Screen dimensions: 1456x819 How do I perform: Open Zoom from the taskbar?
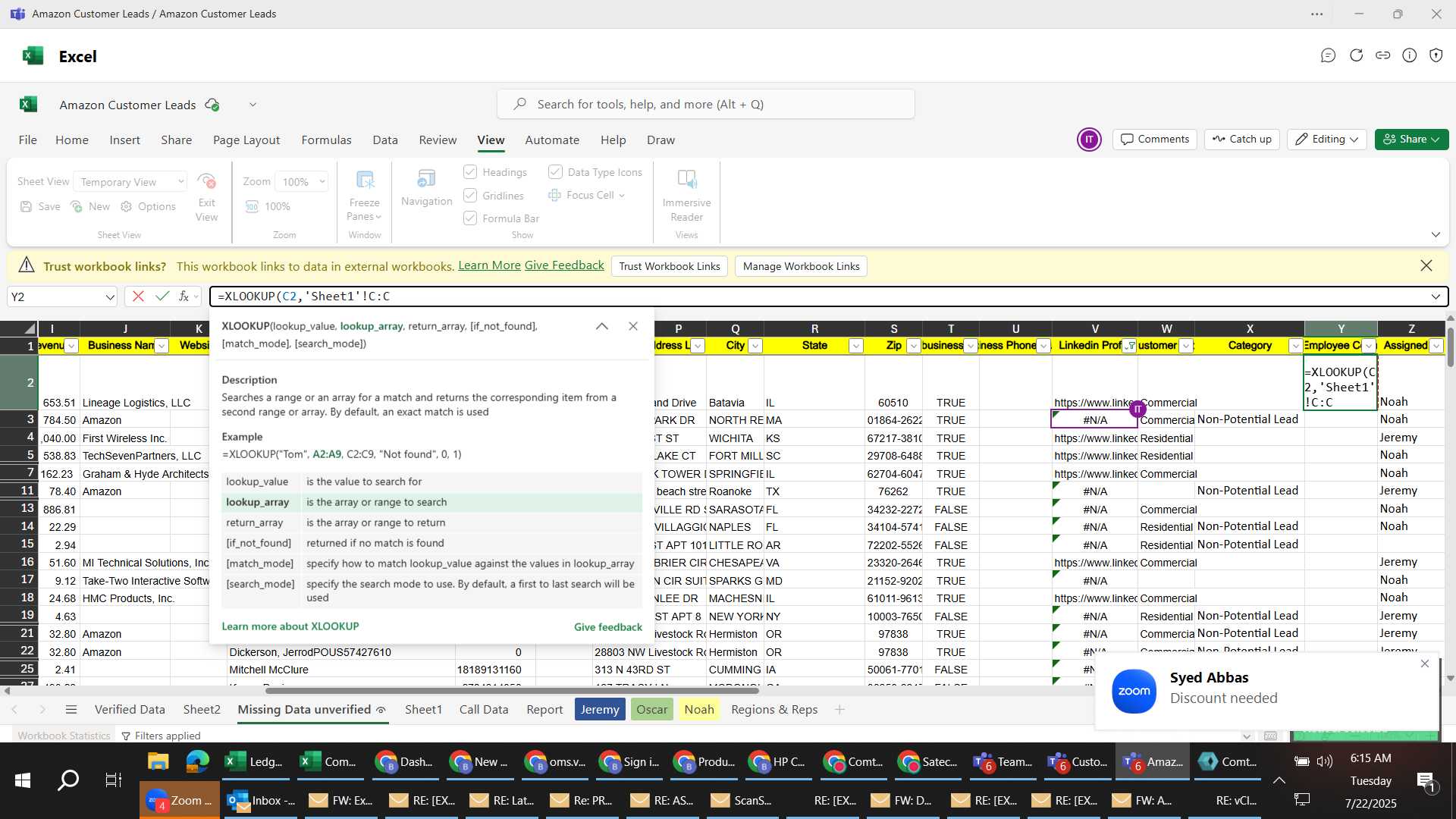click(180, 800)
